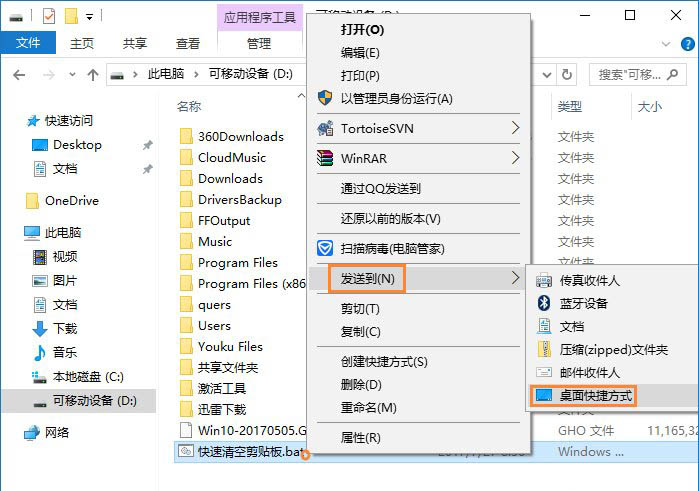
Task: Open the blue File menu button
Action: coord(28,43)
